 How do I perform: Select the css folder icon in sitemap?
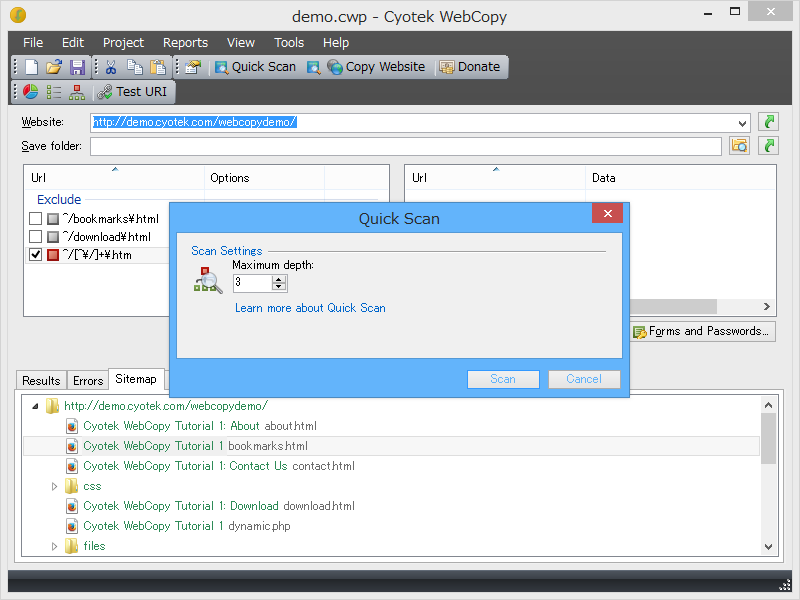[71, 486]
